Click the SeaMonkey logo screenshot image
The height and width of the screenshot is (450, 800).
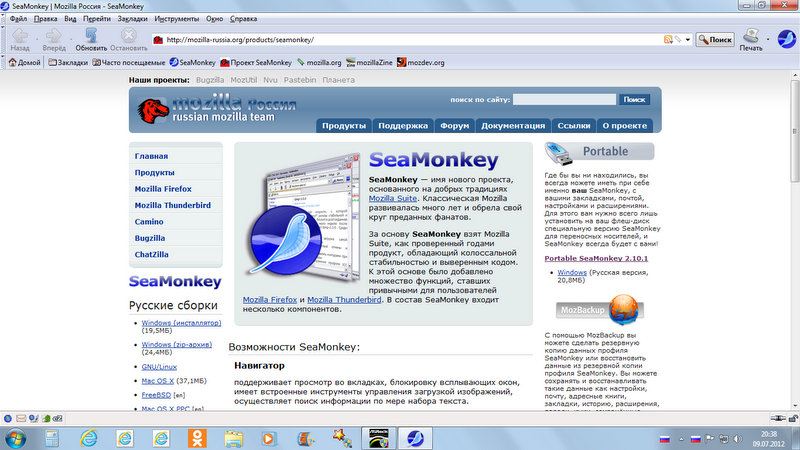pos(304,217)
